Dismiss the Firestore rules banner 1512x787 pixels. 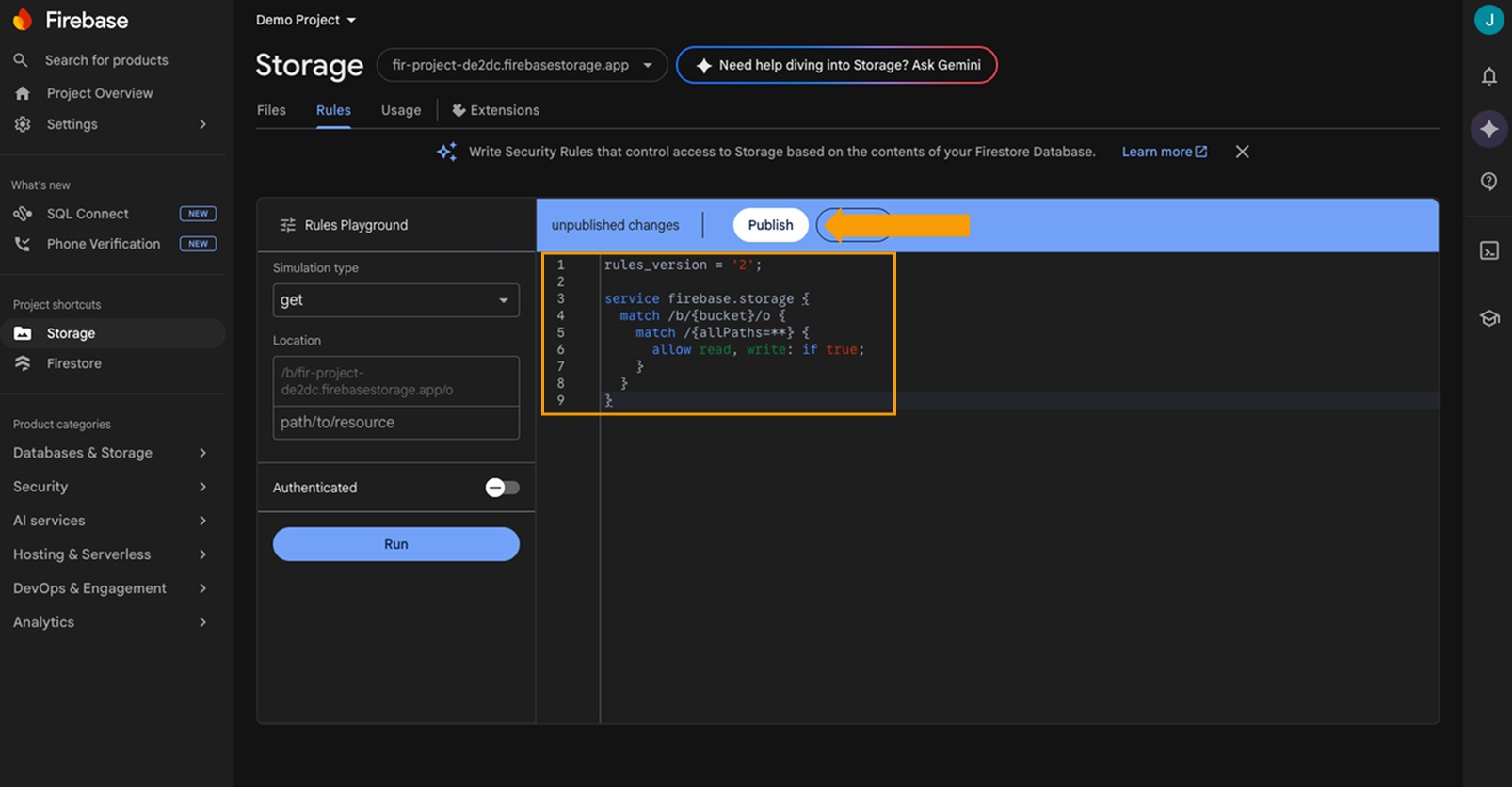coord(1242,152)
